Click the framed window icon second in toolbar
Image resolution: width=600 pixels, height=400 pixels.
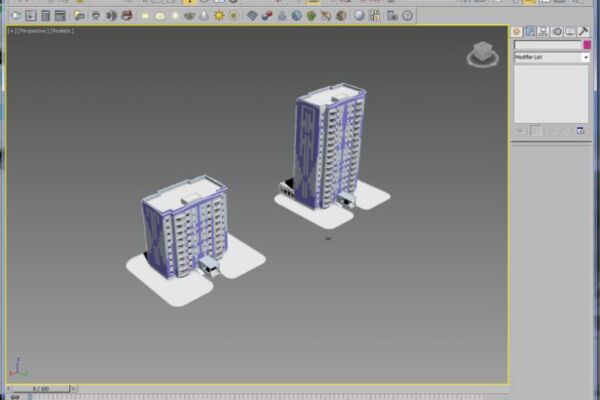tap(31, 16)
